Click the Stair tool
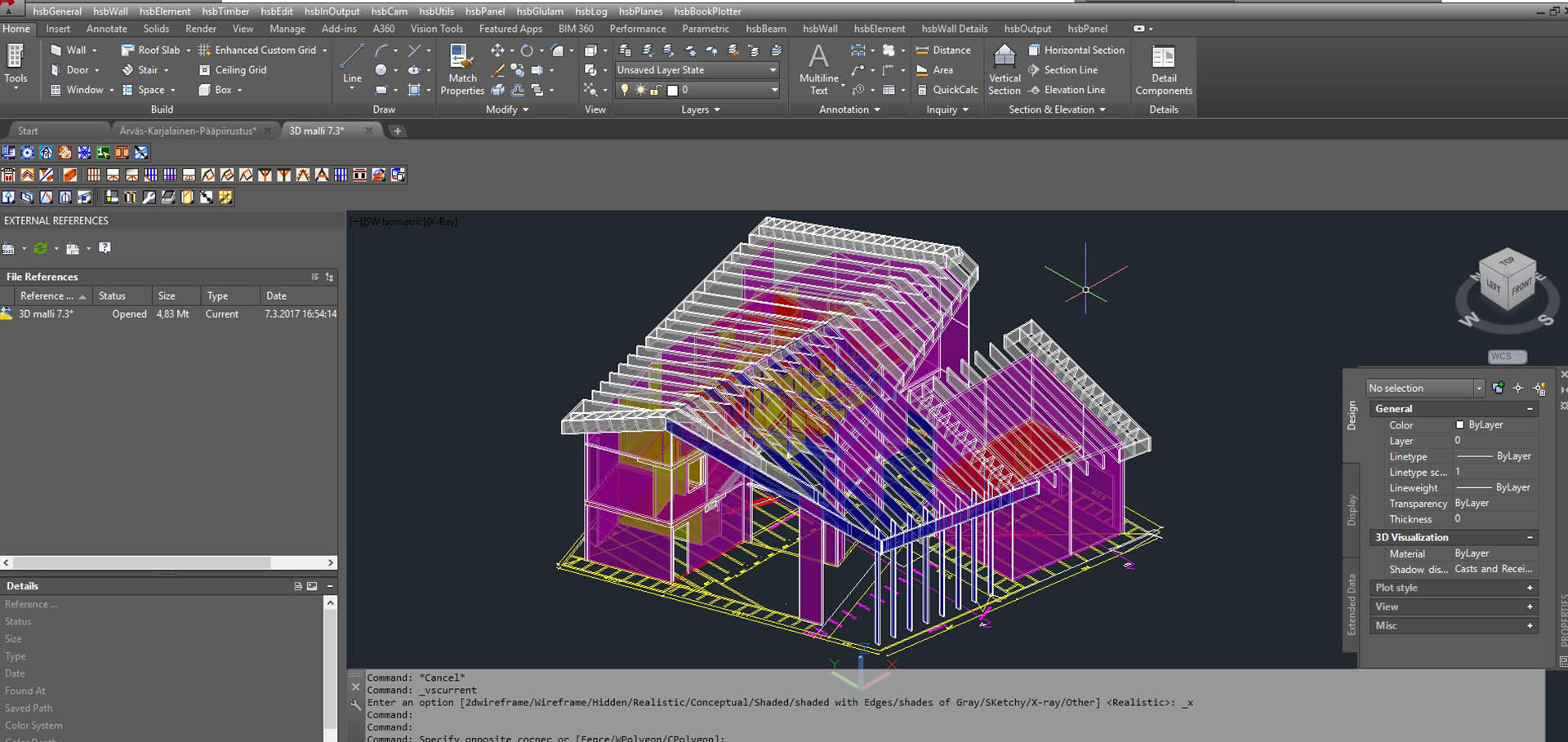The image size is (1568, 742). coord(140,70)
